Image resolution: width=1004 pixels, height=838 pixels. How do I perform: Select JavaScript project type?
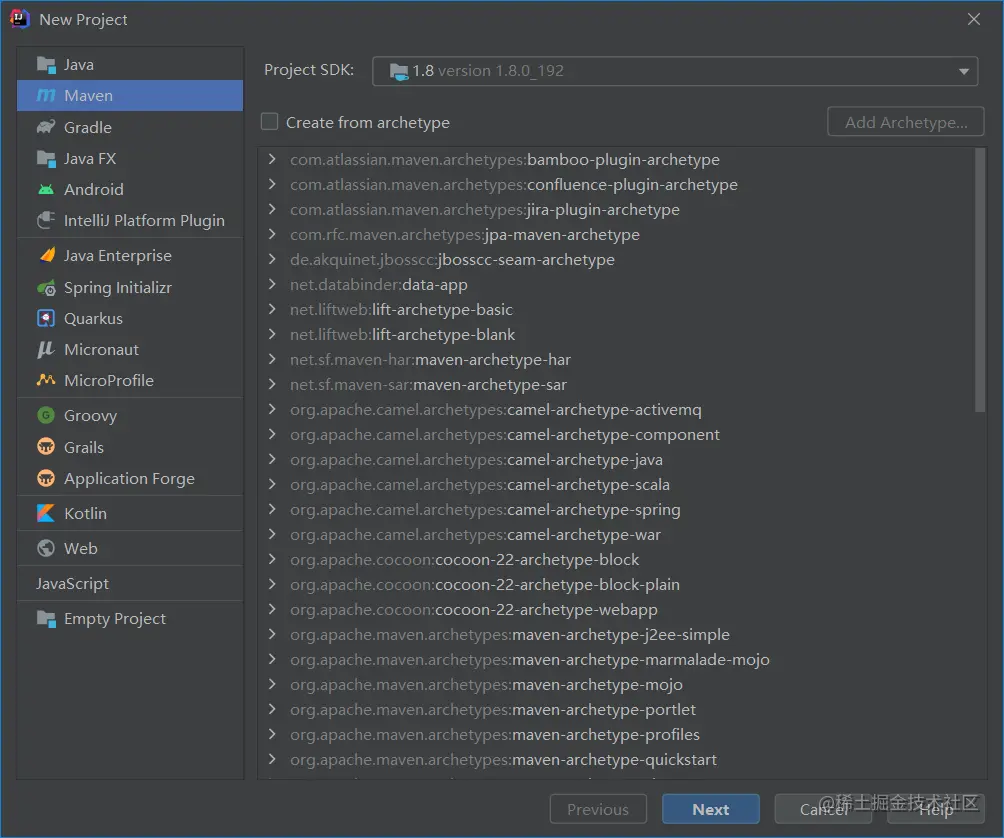[130, 584]
